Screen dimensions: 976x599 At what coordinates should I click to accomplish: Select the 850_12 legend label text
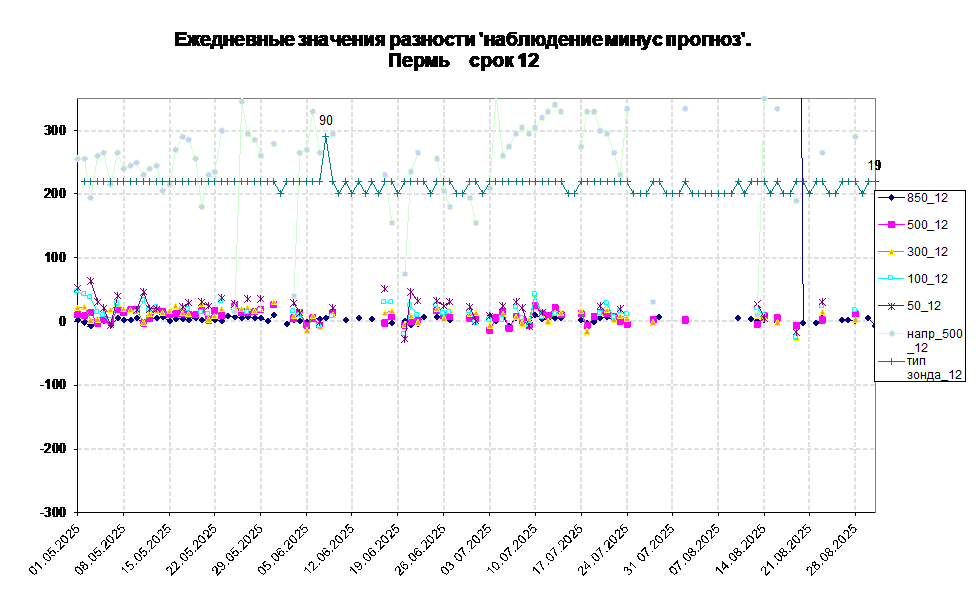[x=927, y=198]
